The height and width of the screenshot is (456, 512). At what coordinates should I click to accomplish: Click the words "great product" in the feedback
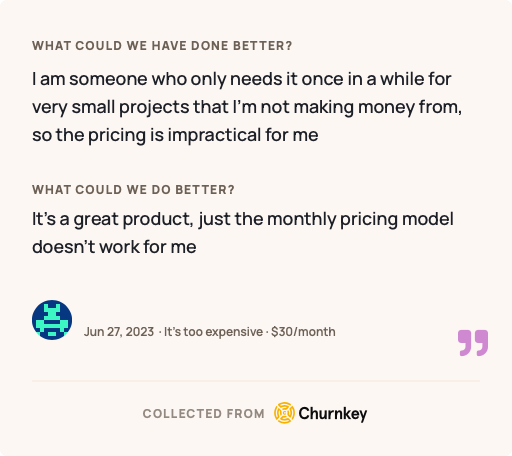tap(133, 220)
